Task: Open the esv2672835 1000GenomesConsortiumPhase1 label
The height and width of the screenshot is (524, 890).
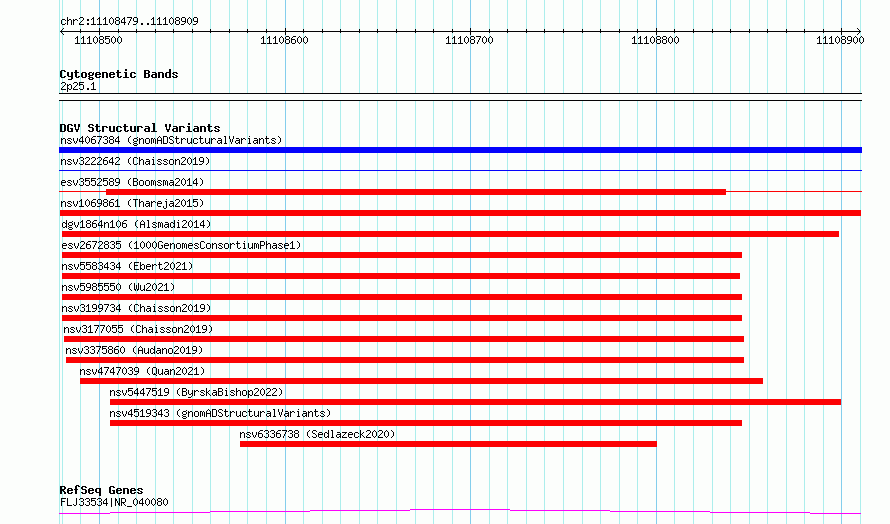Action: [x=181, y=245]
